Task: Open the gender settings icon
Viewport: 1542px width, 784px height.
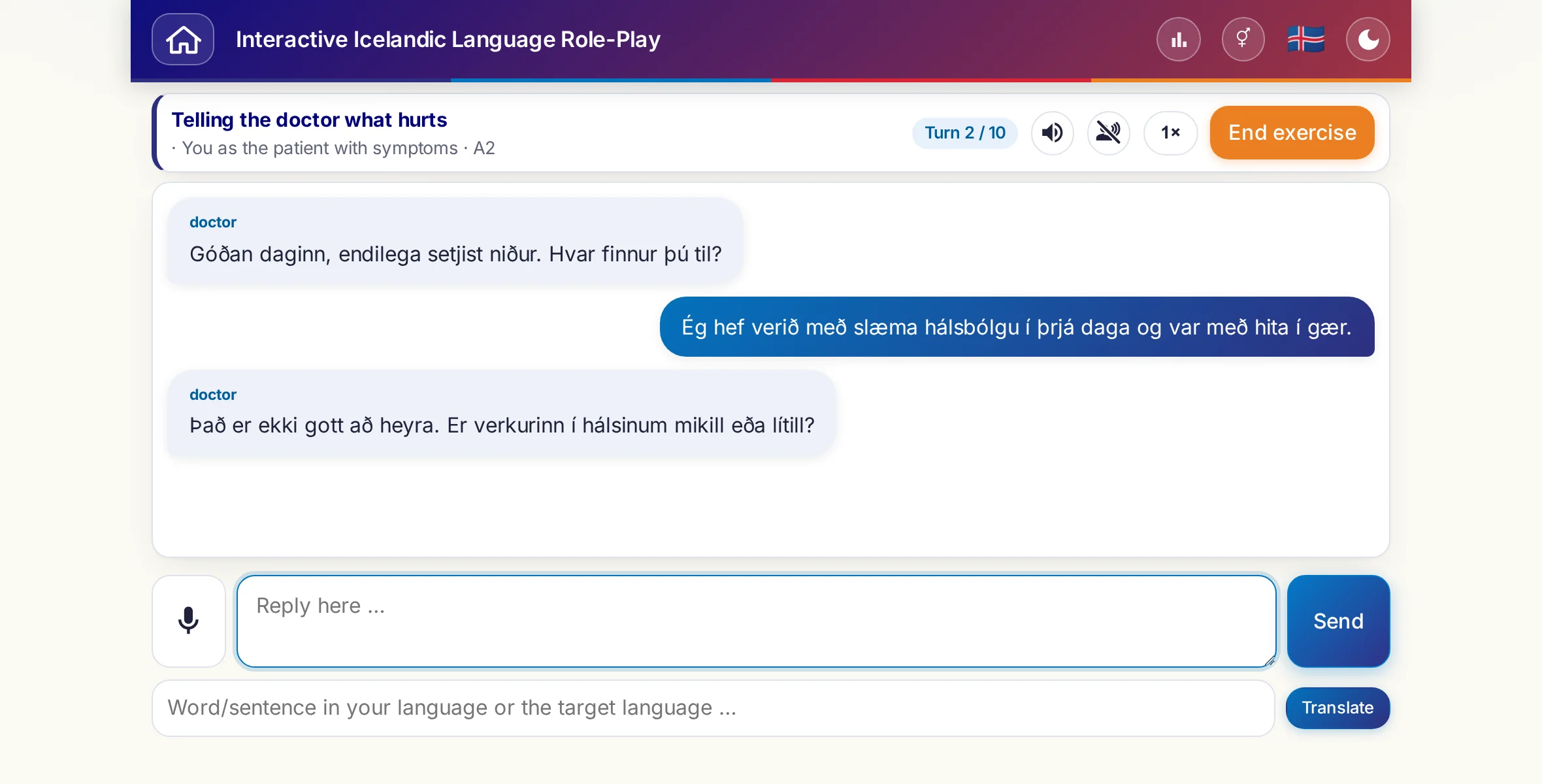Action: coord(1243,39)
